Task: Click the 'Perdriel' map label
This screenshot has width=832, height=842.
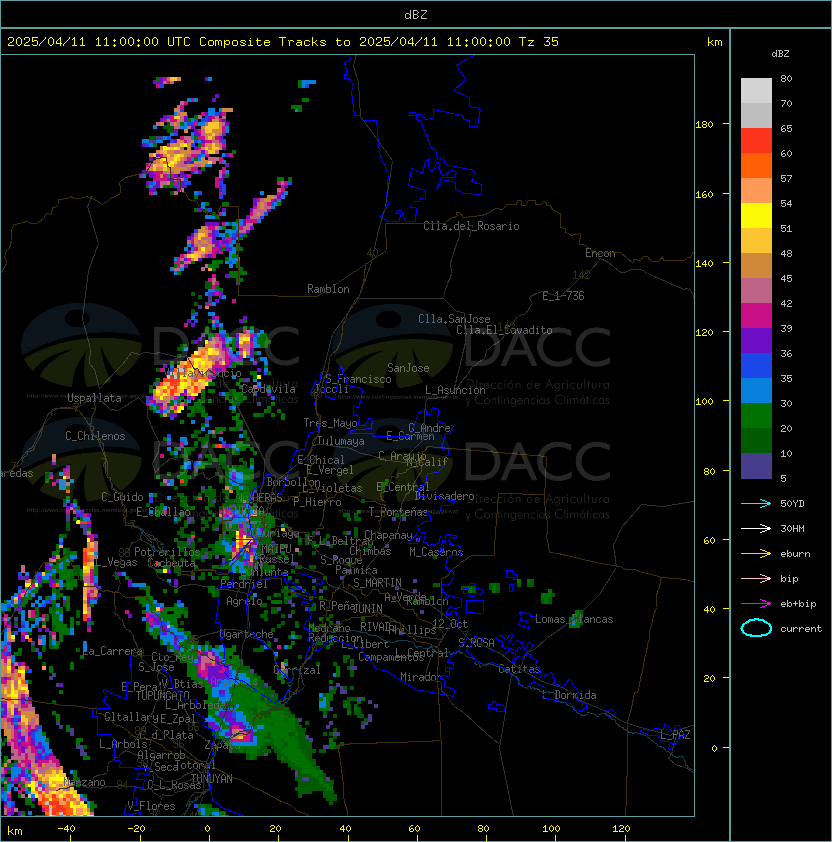Action: point(244,584)
